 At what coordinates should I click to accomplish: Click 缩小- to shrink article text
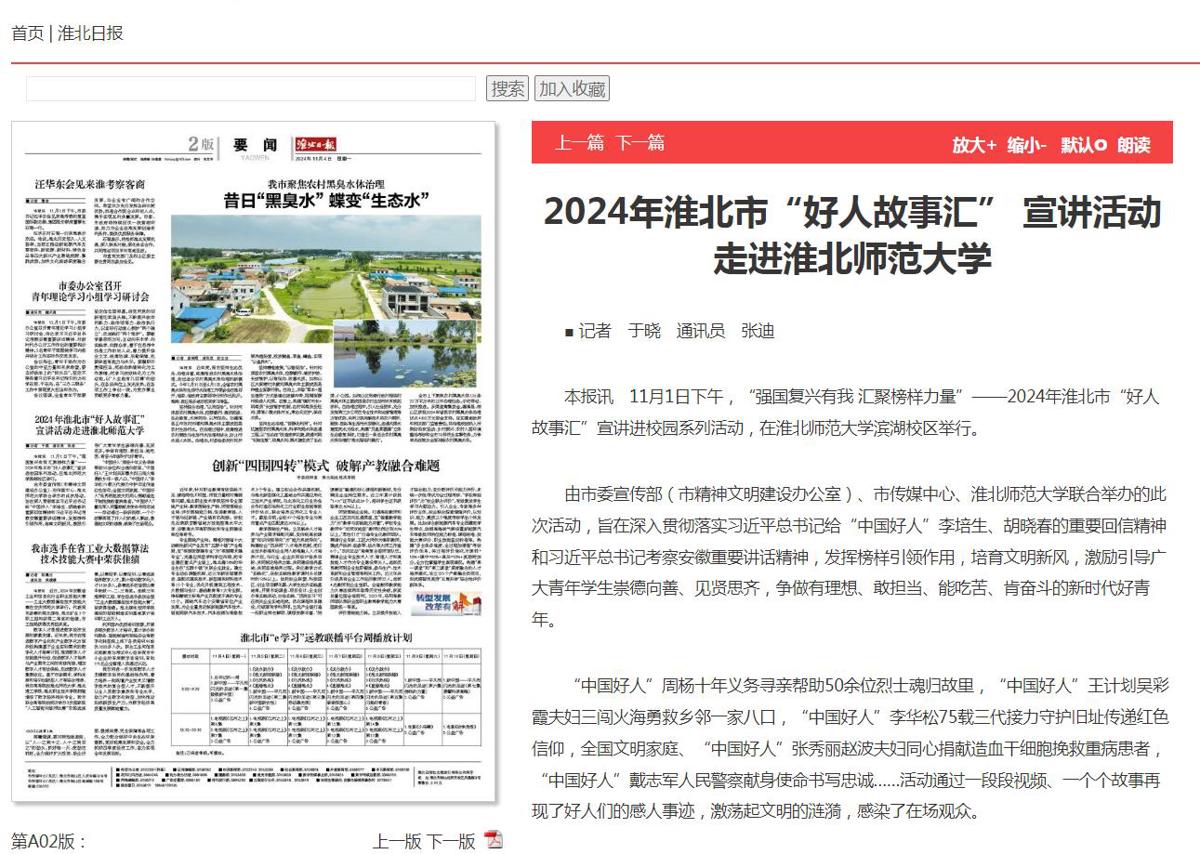tap(1026, 144)
